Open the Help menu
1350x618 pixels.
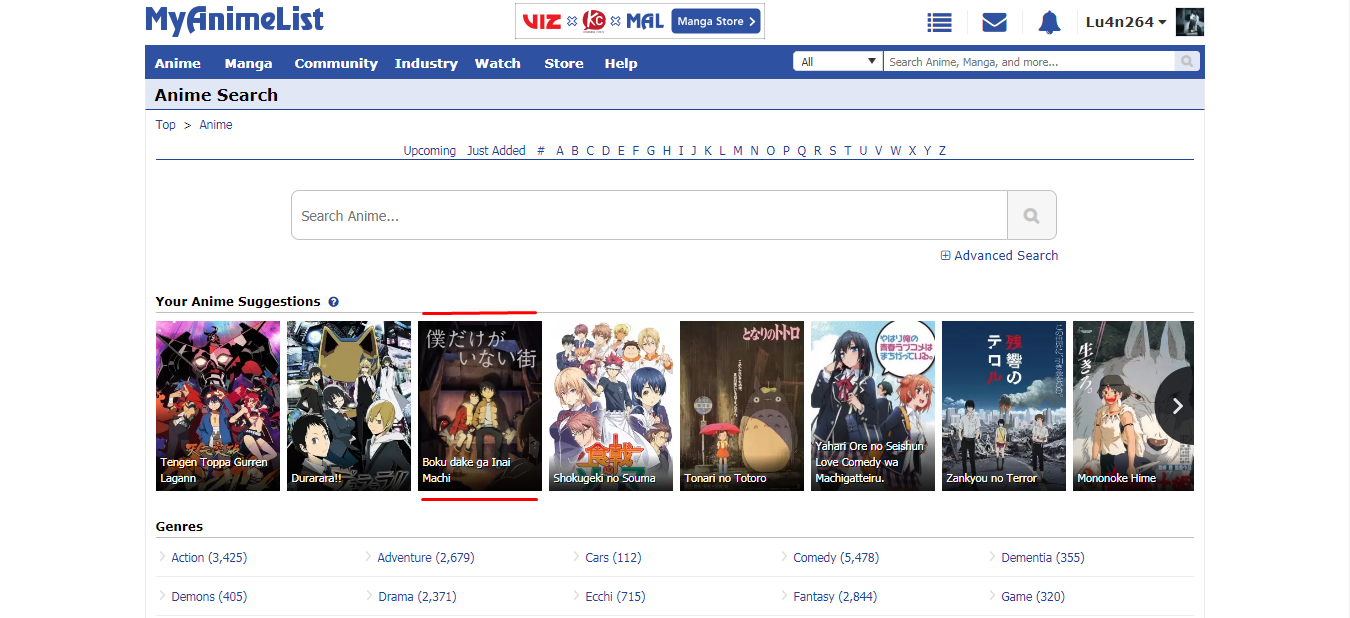pos(621,63)
